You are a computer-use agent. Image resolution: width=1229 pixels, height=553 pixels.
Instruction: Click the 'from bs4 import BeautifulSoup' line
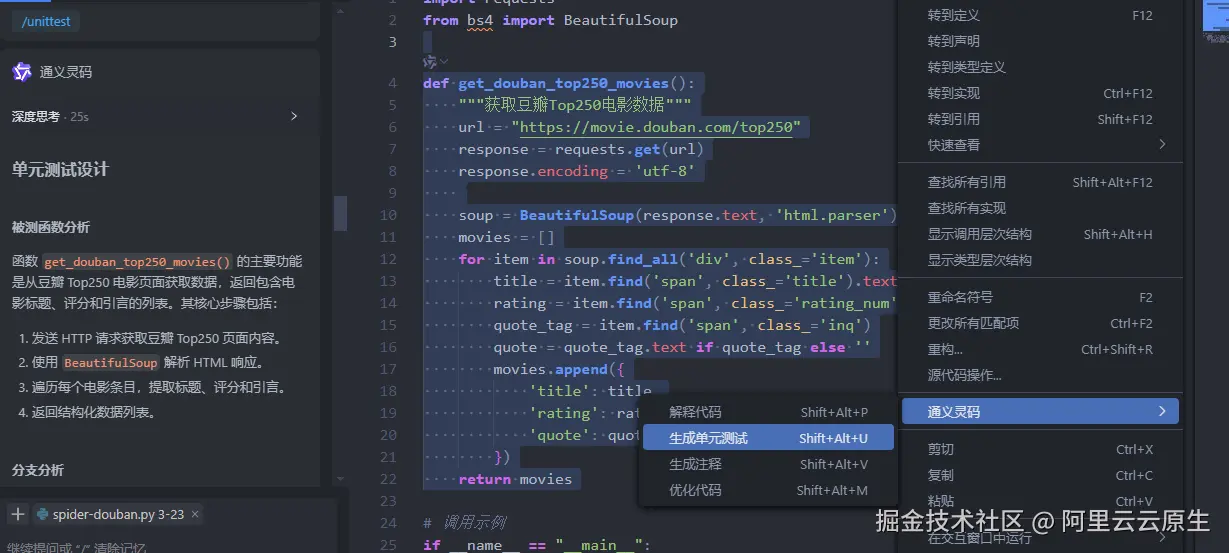coord(550,19)
